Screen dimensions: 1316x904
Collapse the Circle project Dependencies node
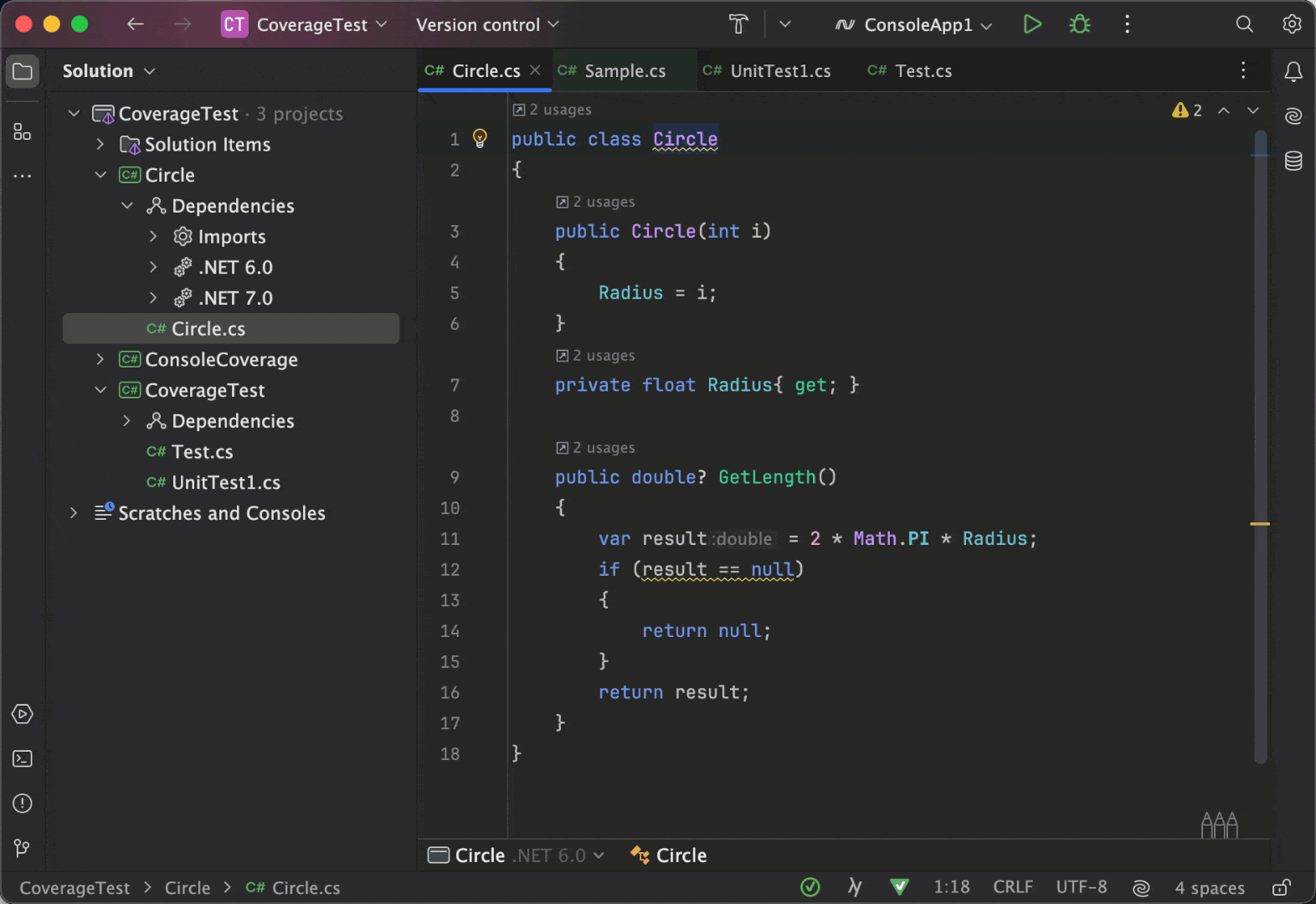(127, 206)
